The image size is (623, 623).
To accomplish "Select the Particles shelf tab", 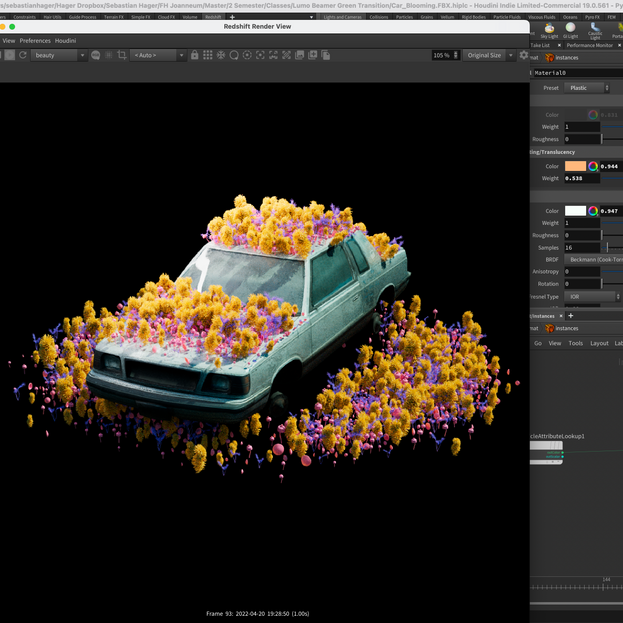I will (x=404, y=17).
